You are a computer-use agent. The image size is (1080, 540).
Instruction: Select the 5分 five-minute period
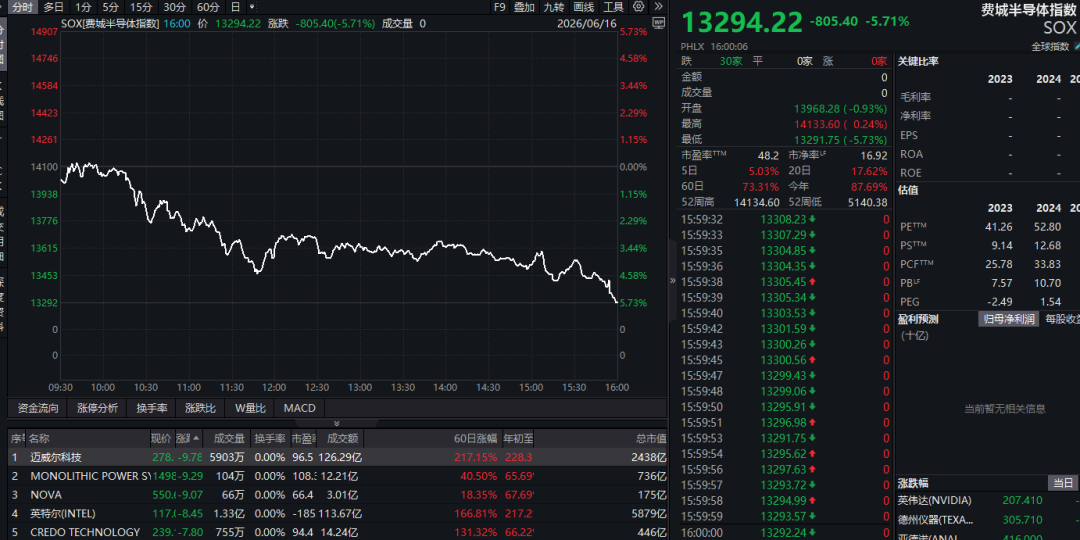pyautogui.click(x=110, y=7)
